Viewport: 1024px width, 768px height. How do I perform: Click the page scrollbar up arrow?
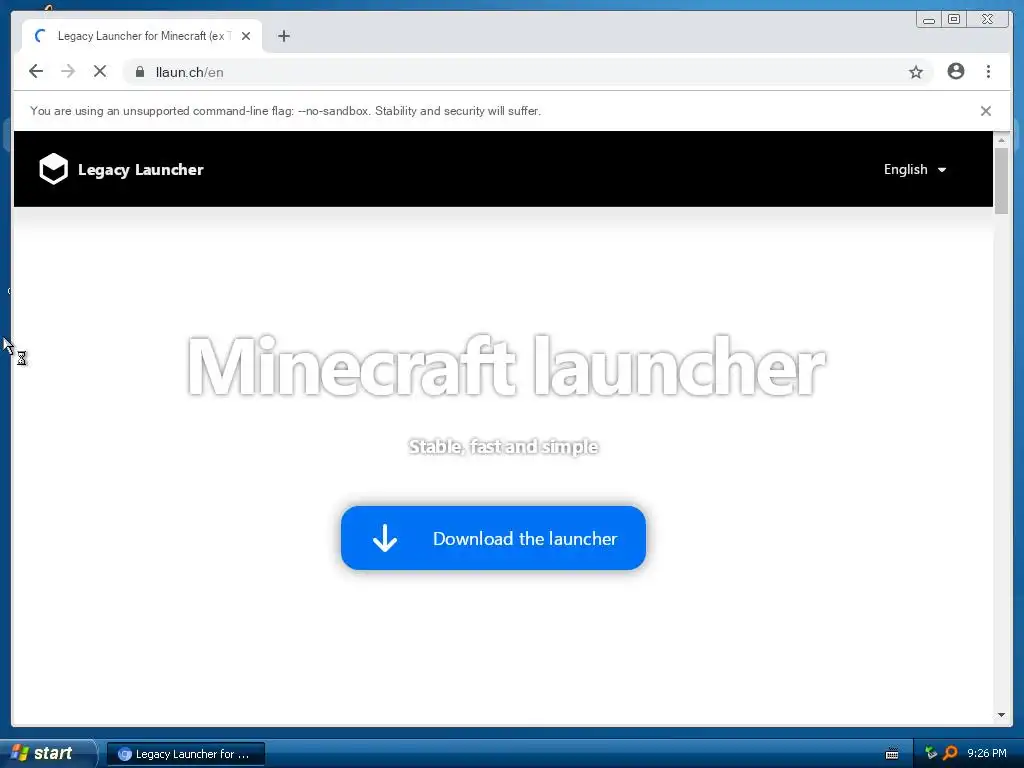tap(1001, 140)
